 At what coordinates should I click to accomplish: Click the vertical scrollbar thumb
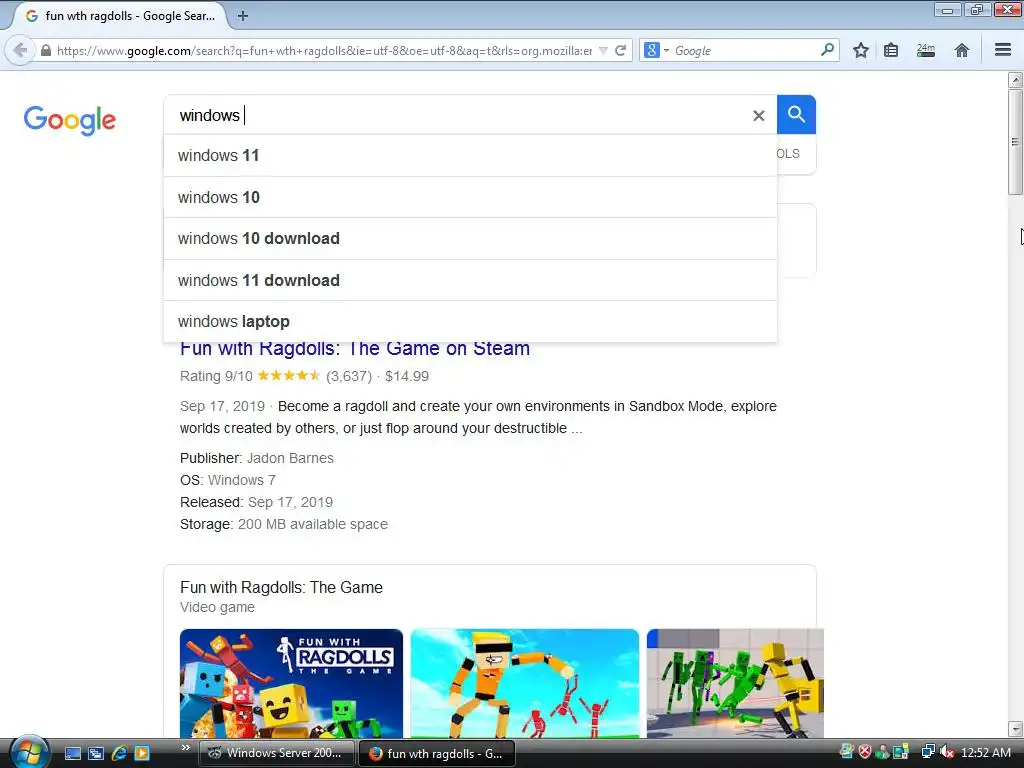(1015, 142)
